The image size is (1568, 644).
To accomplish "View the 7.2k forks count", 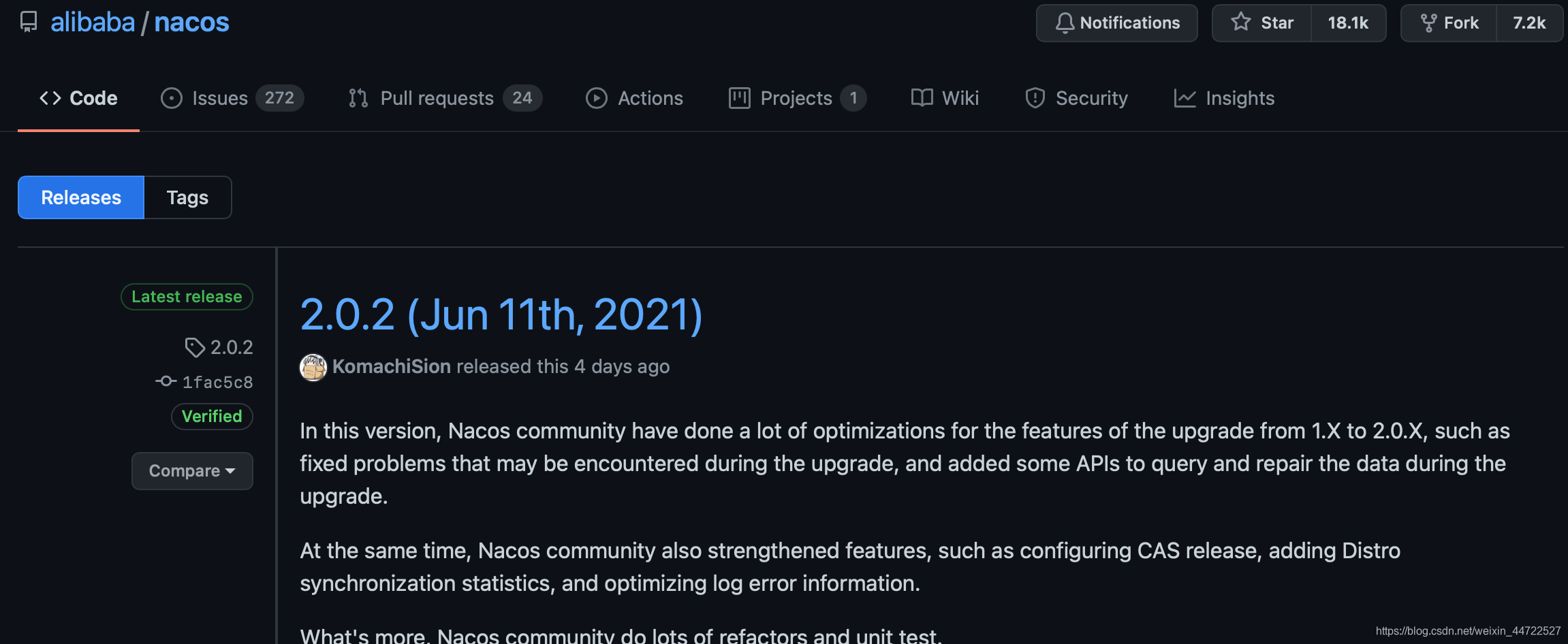I will click(1529, 23).
